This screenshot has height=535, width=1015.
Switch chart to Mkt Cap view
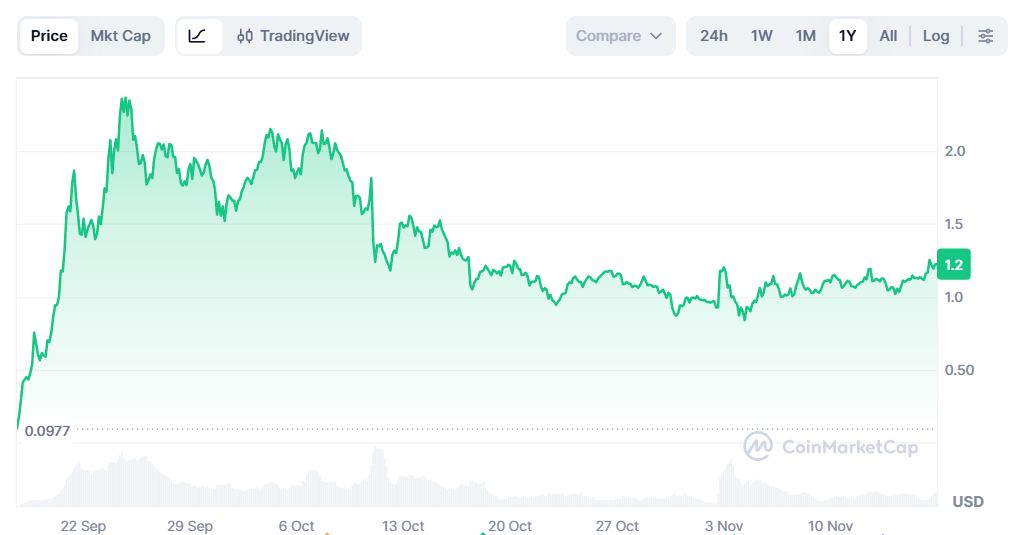coord(120,36)
